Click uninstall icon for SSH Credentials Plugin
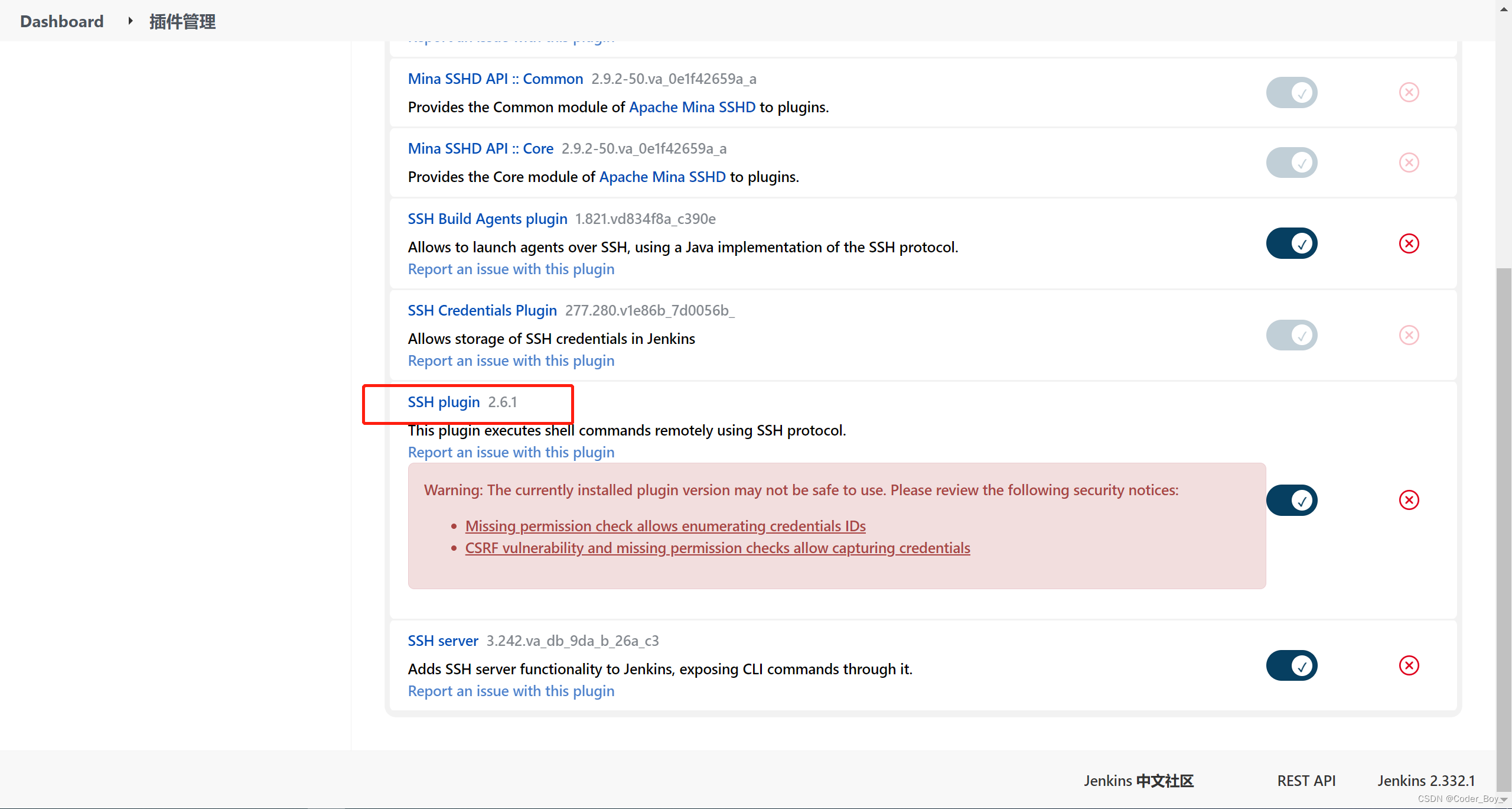 (x=1409, y=335)
